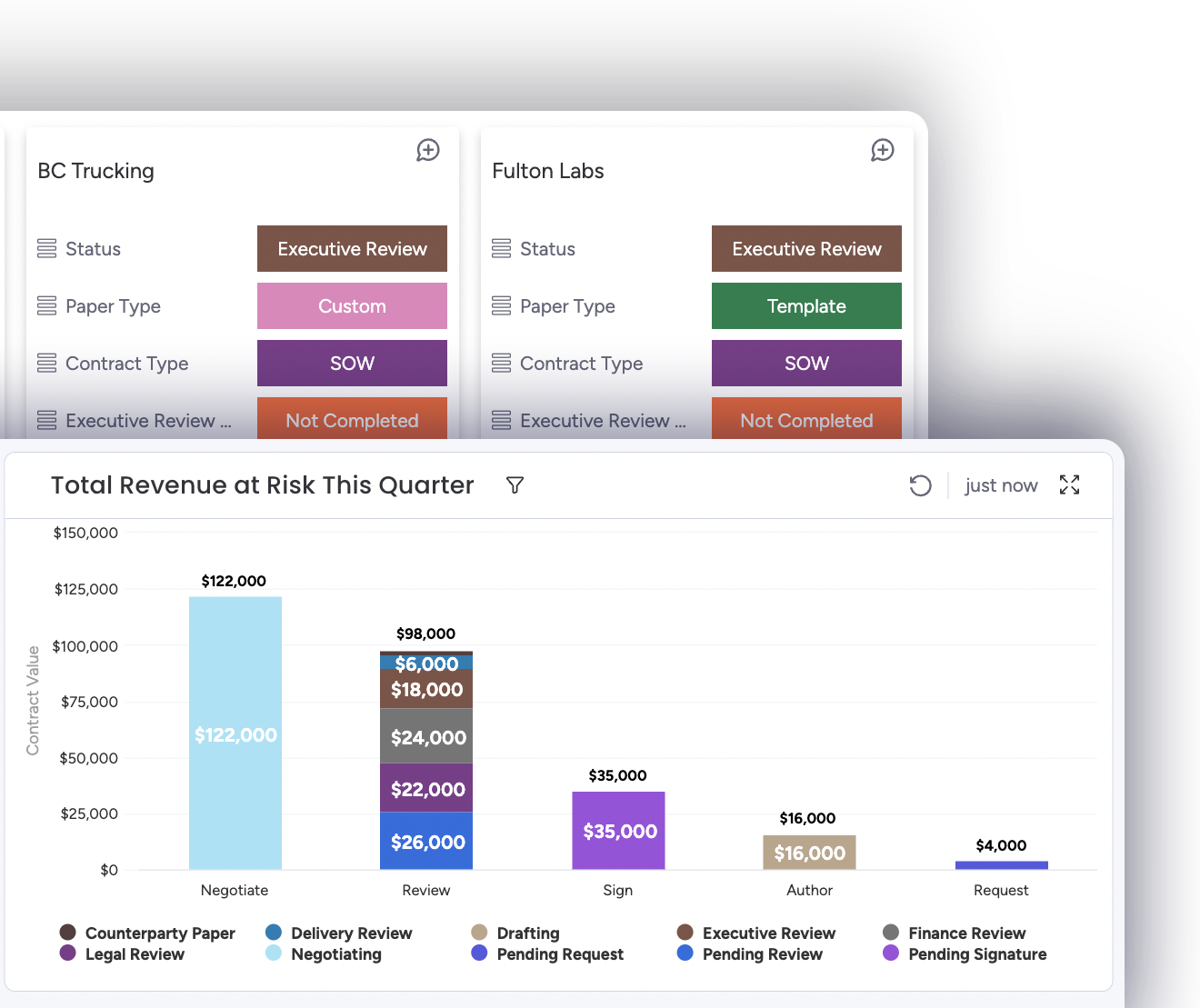The height and width of the screenshot is (1008, 1200).
Task: Click the $22,000 Legal Review segment
Action: (x=426, y=788)
